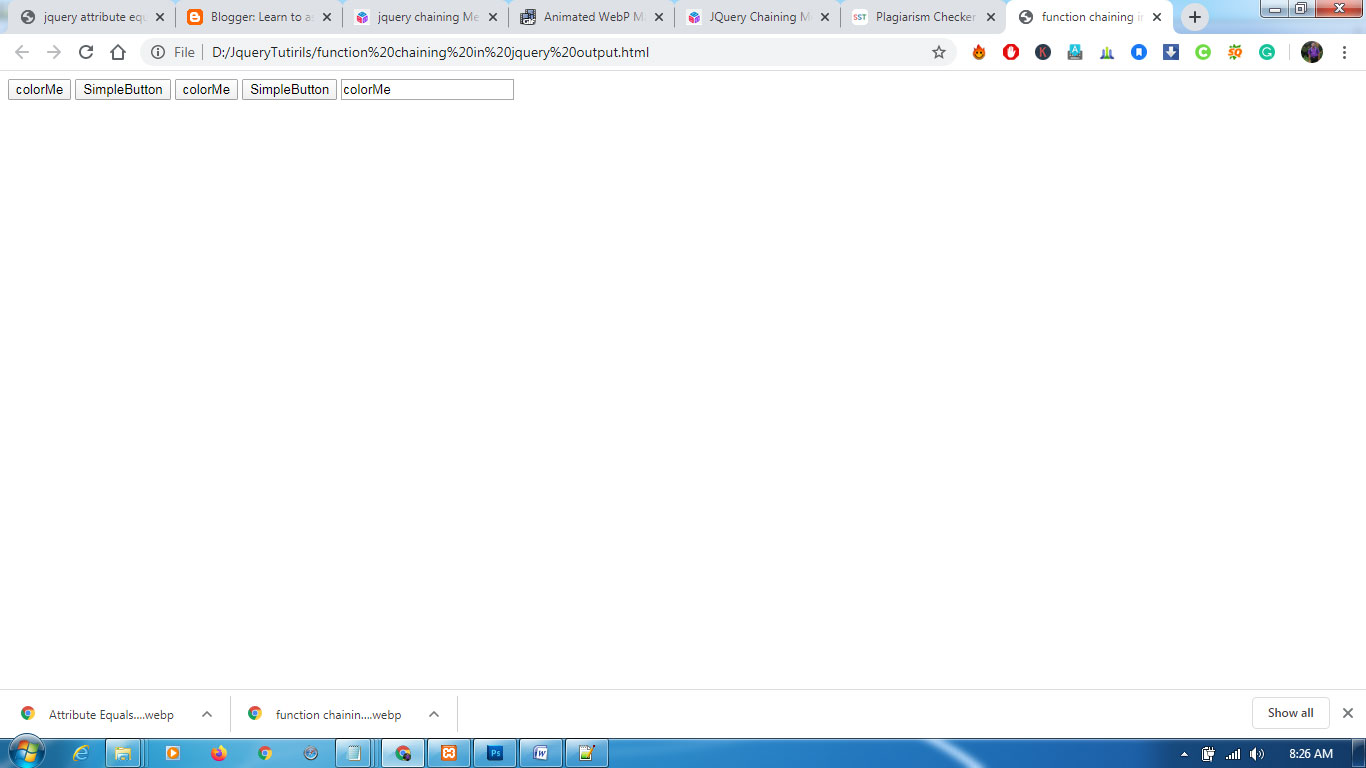
Task: Expand the Attribute Equals download item
Action: 207,714
